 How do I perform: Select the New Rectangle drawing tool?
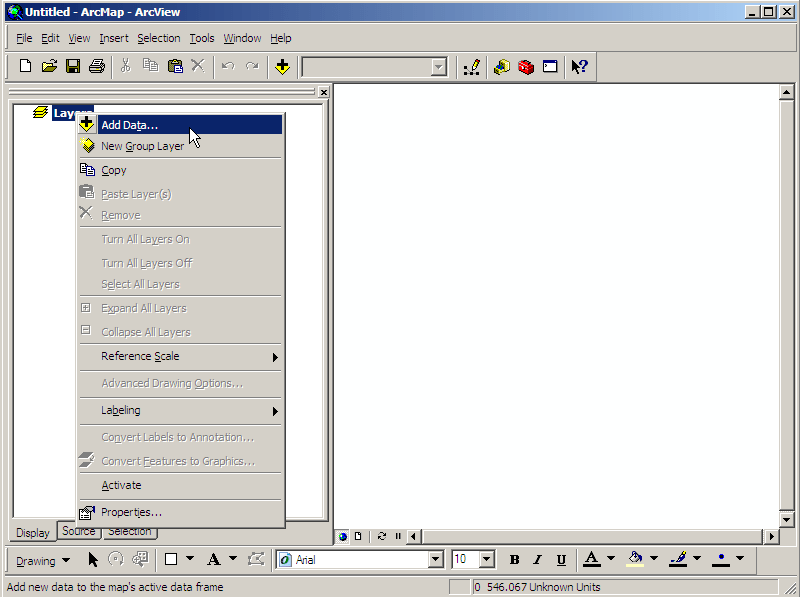[x=171, y=560]
